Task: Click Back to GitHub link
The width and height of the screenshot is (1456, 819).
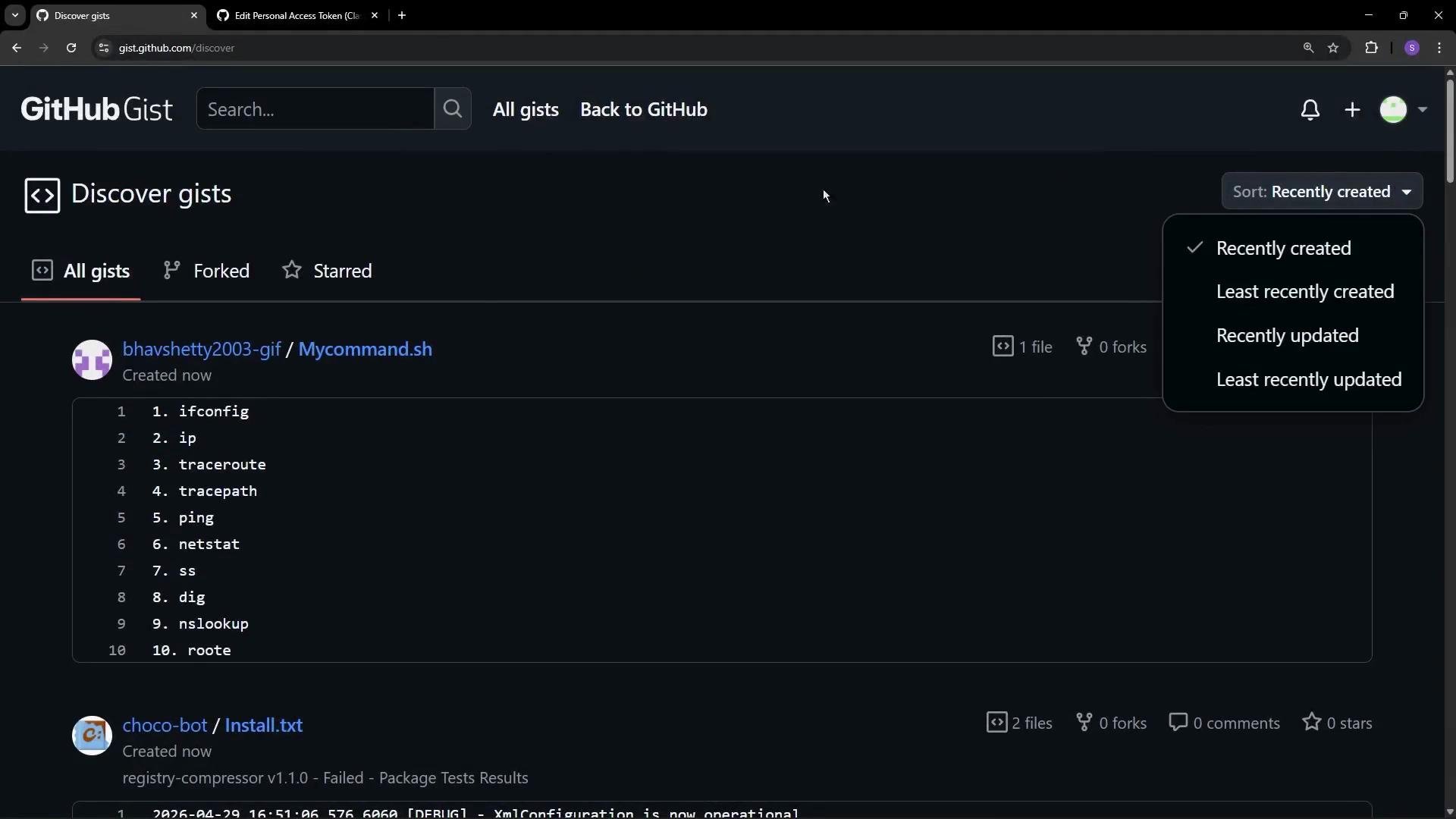Action: (644, 109)
